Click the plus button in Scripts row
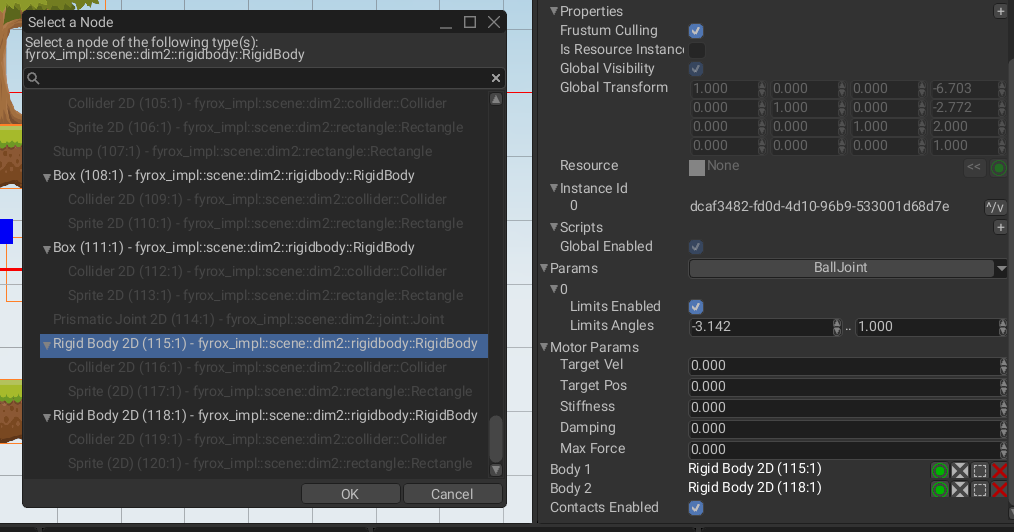 [999, 228]
